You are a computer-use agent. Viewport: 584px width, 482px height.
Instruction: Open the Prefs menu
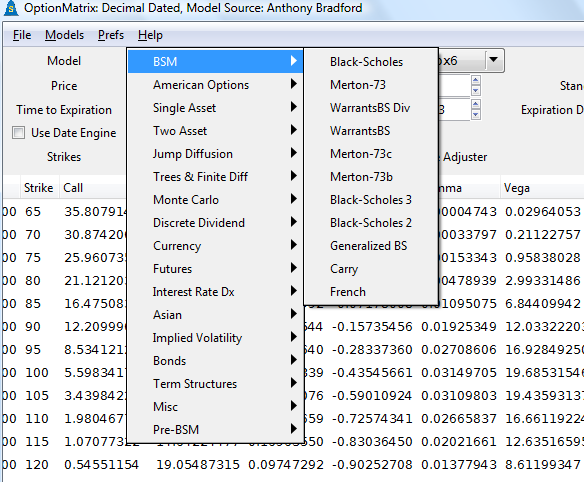tap(111, 35)
